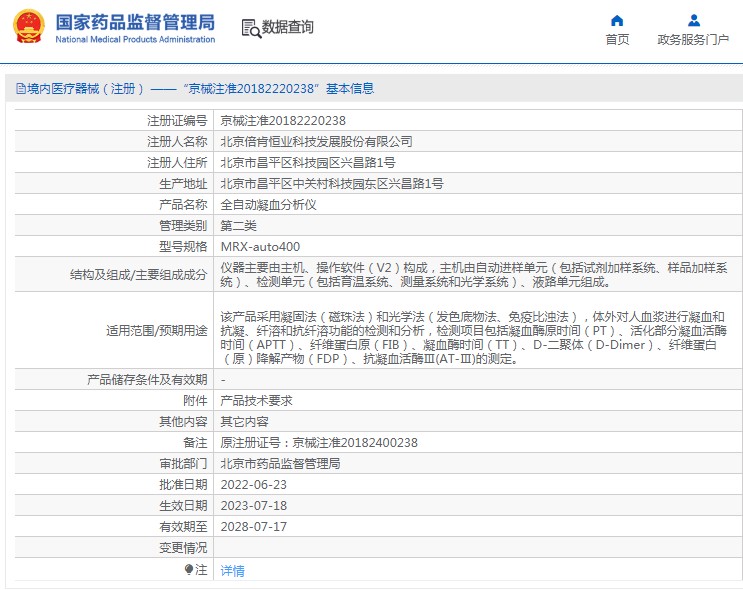This screenshot has height=590, width=743.
Task: Select the product name 全自动凝血分析仪
Action: pyautogui.click(x=268, y=204)
